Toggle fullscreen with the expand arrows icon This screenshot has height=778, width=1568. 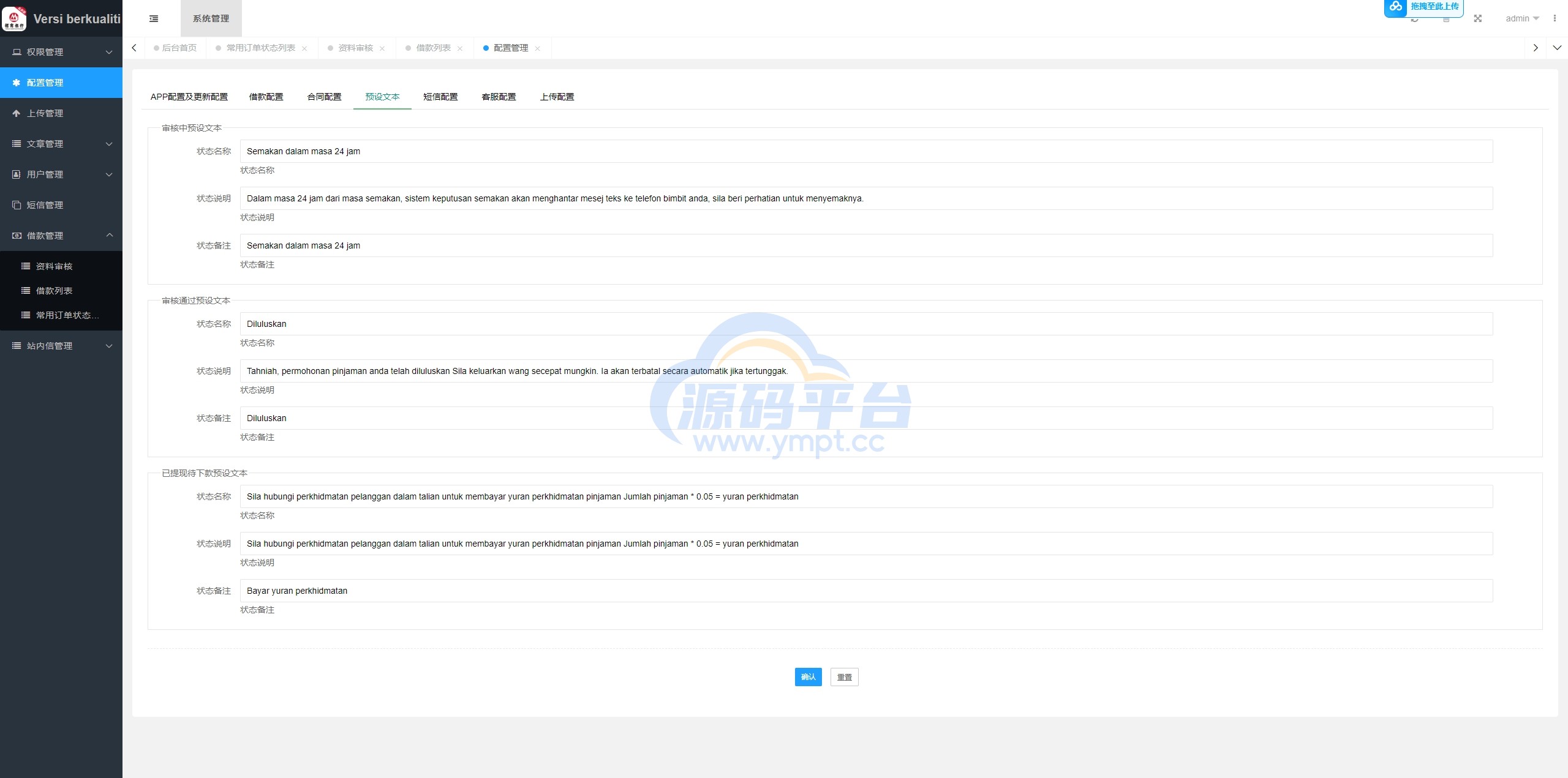pyautogui.click(x=1478, y=18)
